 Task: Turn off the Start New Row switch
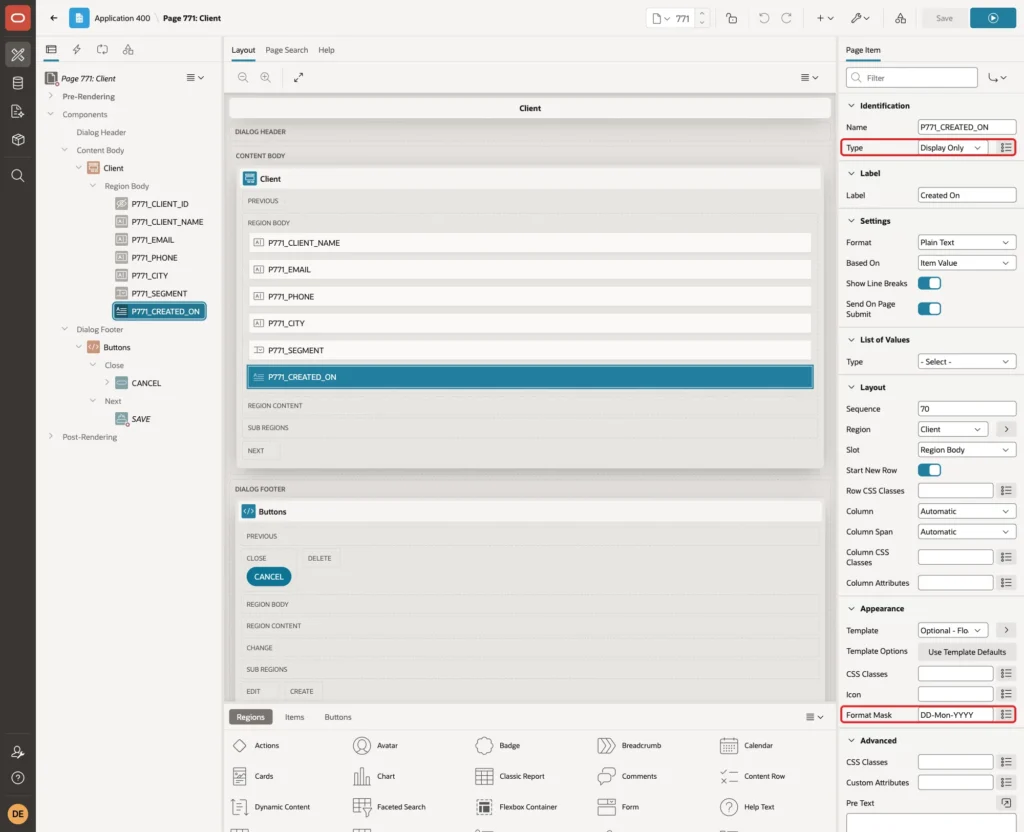929,470
